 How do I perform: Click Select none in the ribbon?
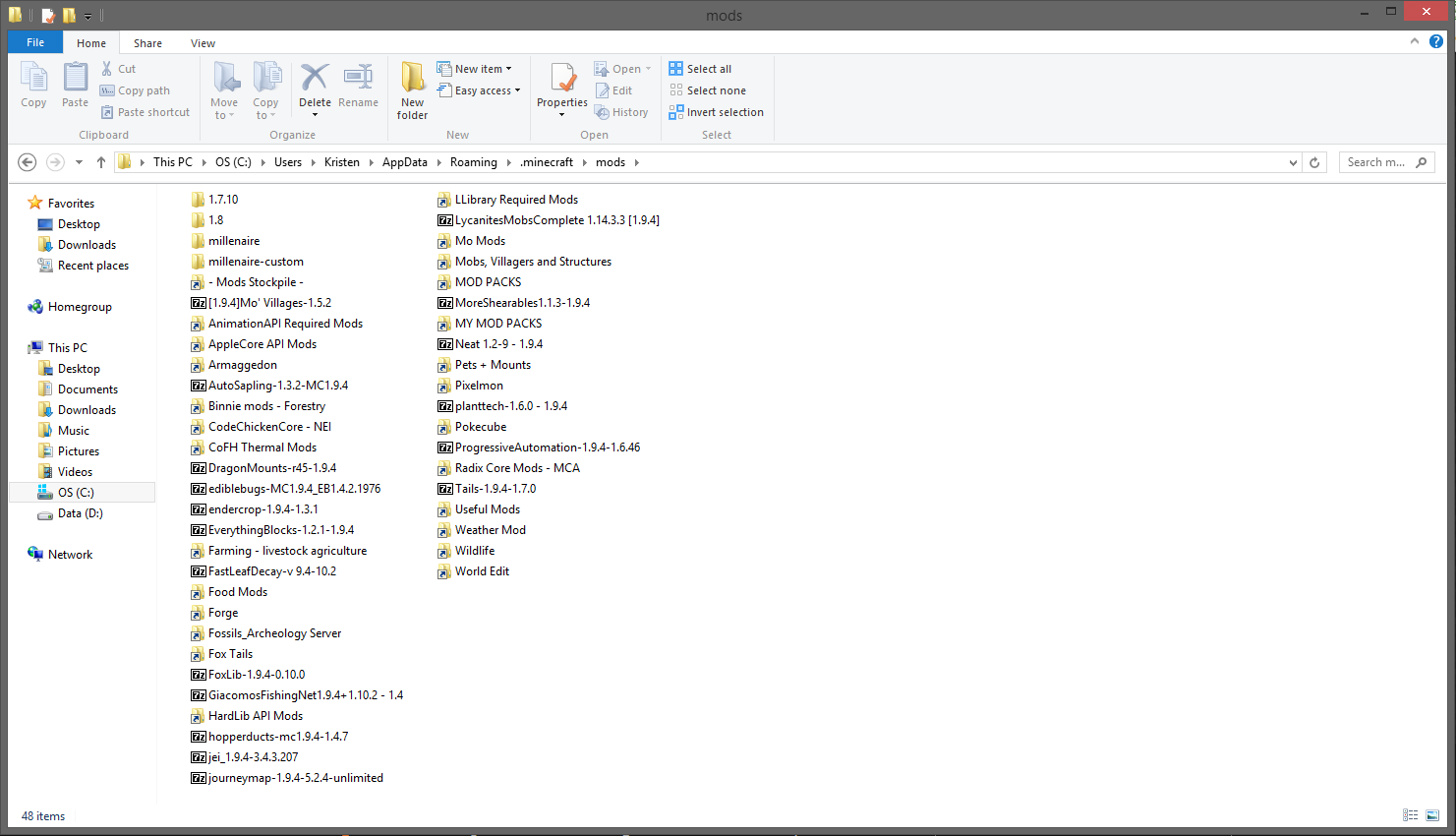pos(708,90)
